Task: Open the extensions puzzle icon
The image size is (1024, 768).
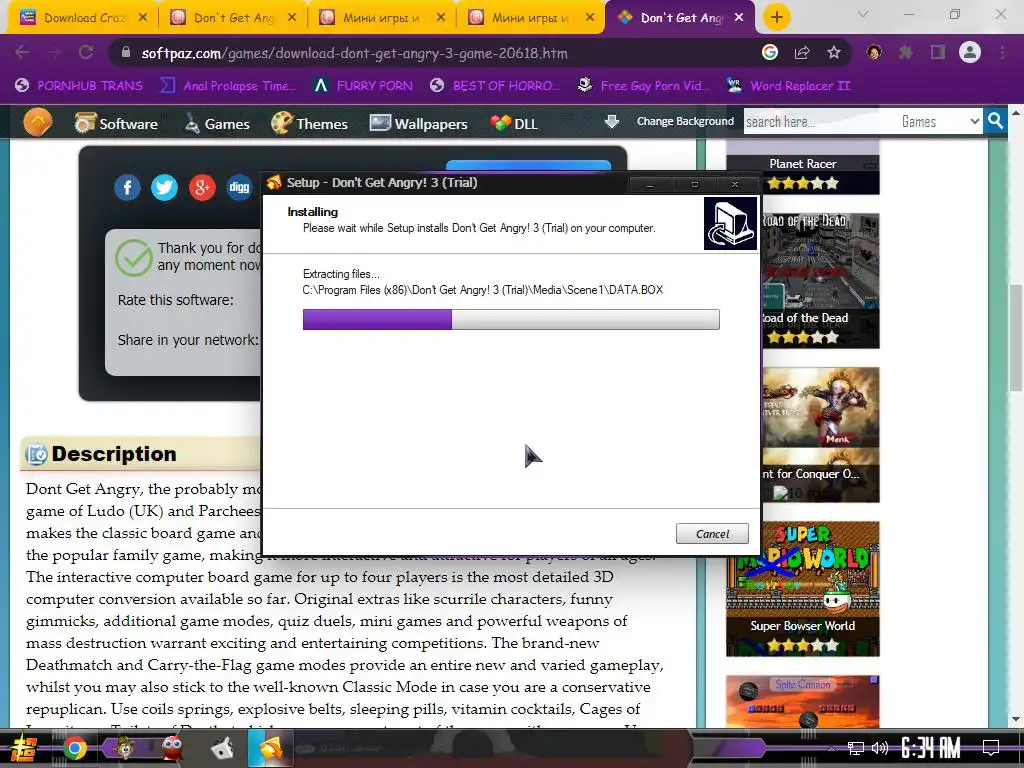Action: [x=906, y=52]
